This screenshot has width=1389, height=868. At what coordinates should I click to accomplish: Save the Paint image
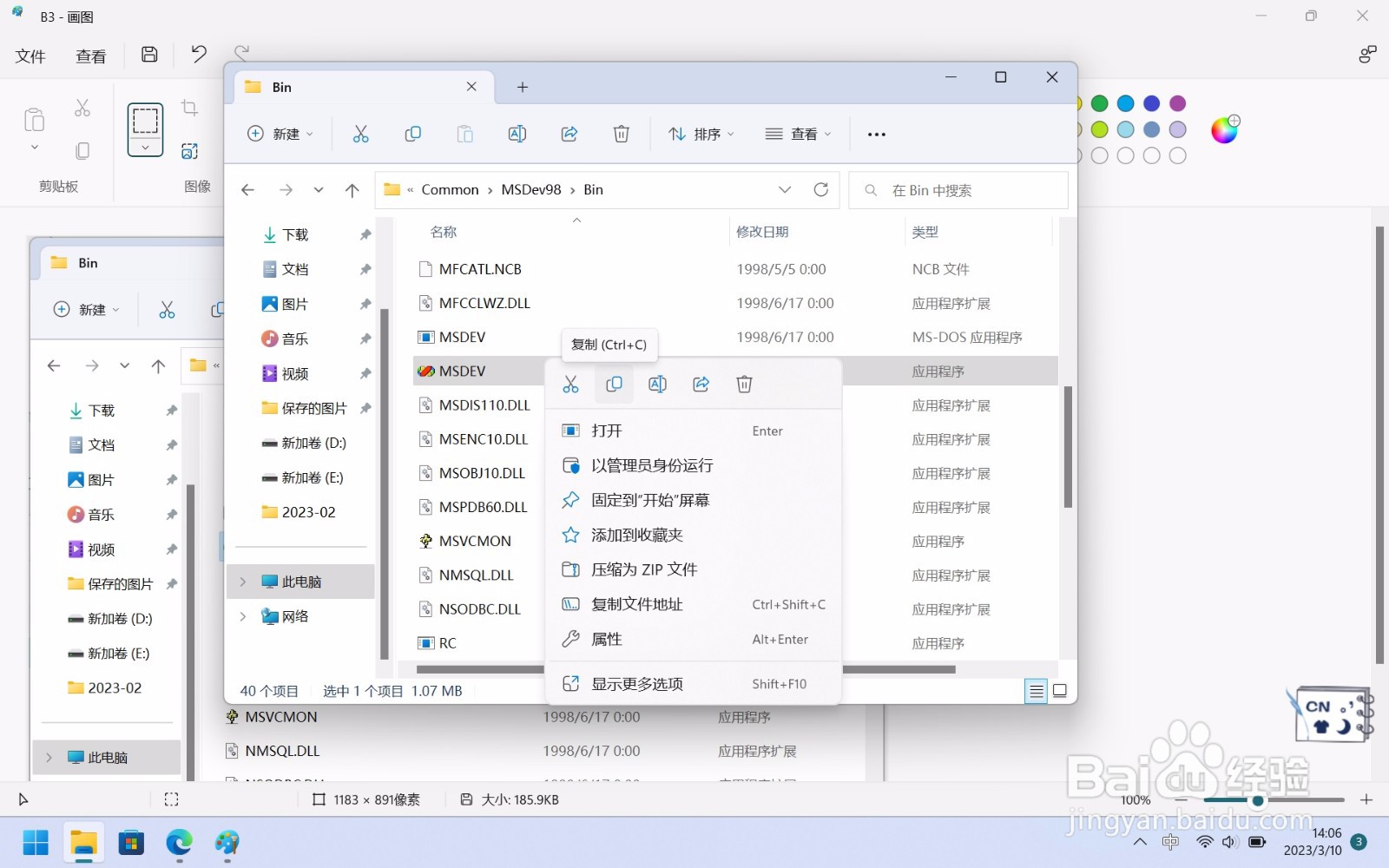click(x=149, y=55)
